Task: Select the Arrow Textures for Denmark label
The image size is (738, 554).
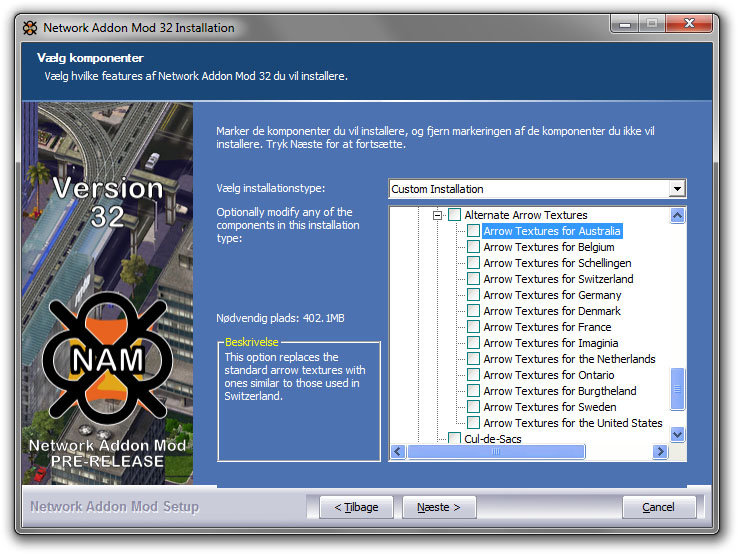Action: (552, 311)
